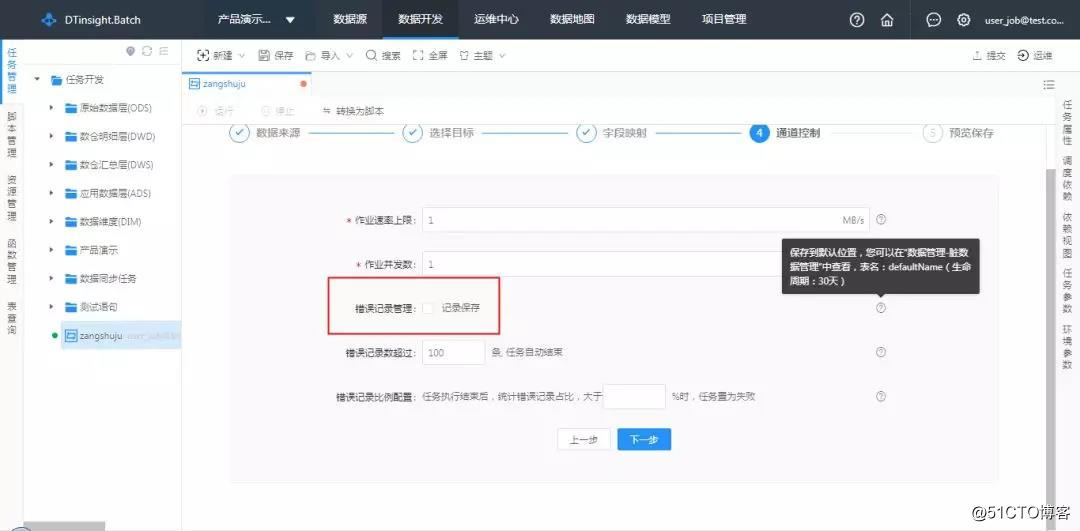Click 运维 in the right toolbar

tap(1035, 56)
